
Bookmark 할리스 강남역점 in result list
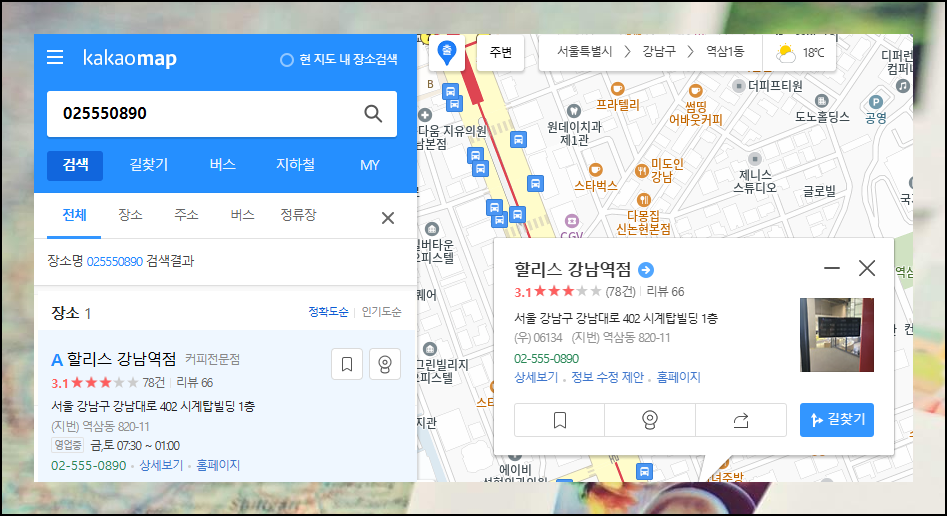347,364
